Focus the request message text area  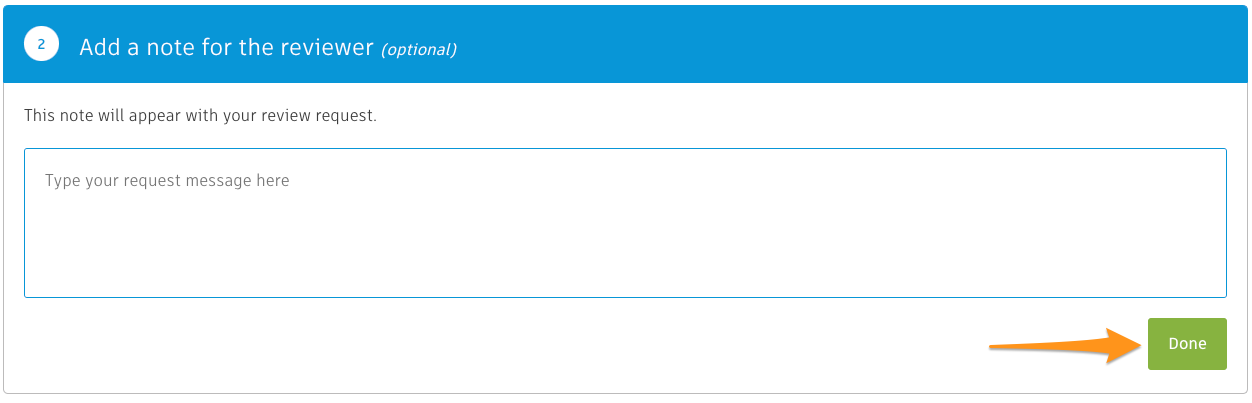point(625,223)
